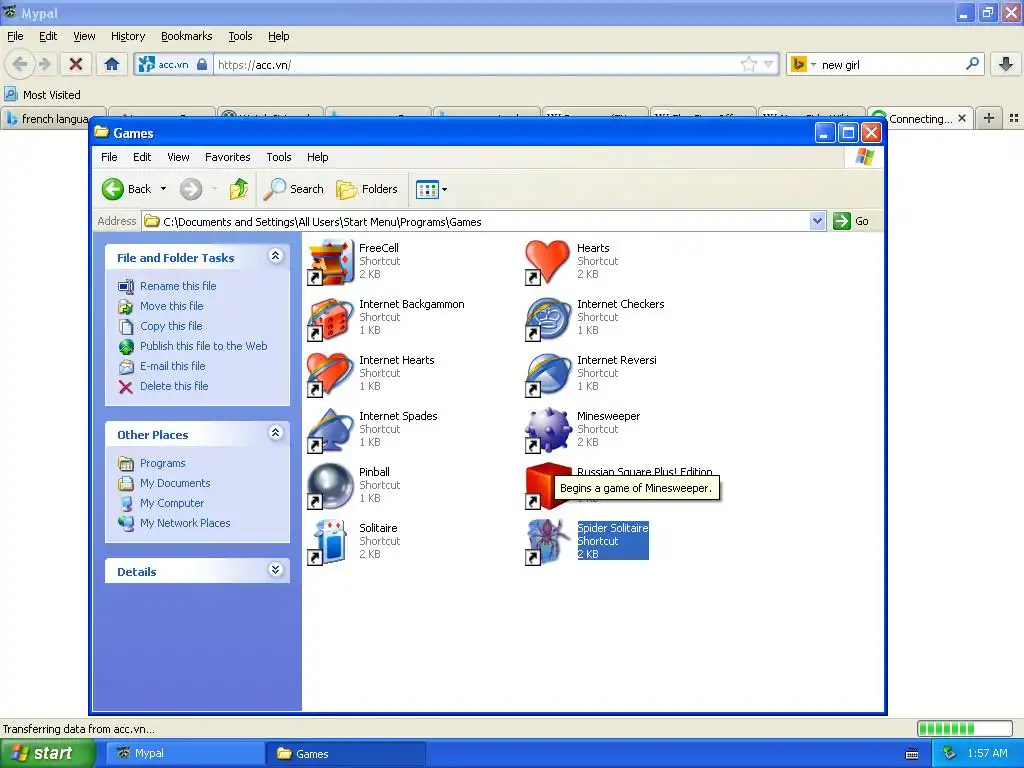Collapse the File and Folder Tasks panel

(x=276, y=256)
